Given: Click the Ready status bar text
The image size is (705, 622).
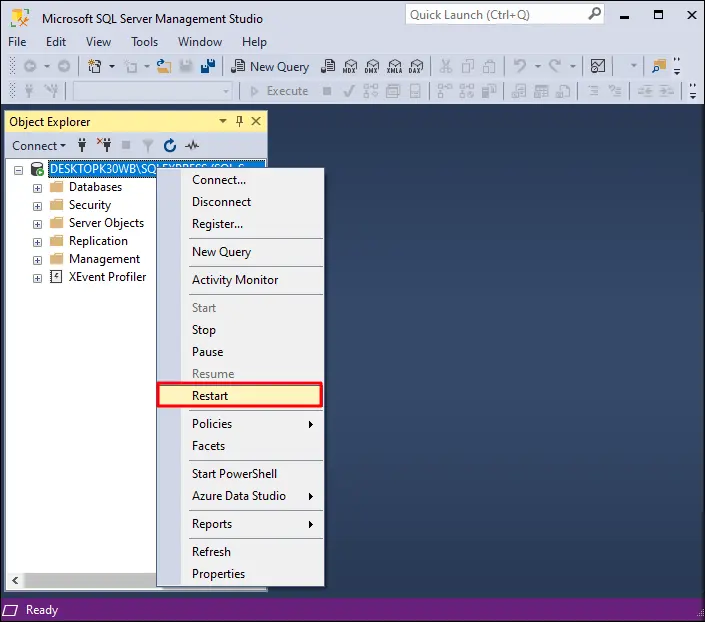Looking at the screenshot, I should (x=42, y=610).
